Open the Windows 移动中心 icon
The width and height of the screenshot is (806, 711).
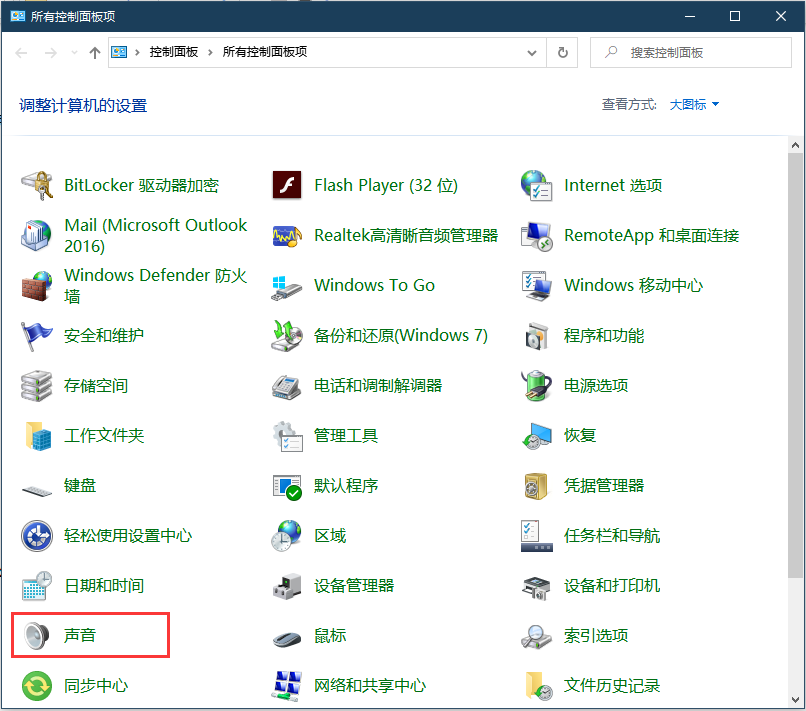click(537, 285)
